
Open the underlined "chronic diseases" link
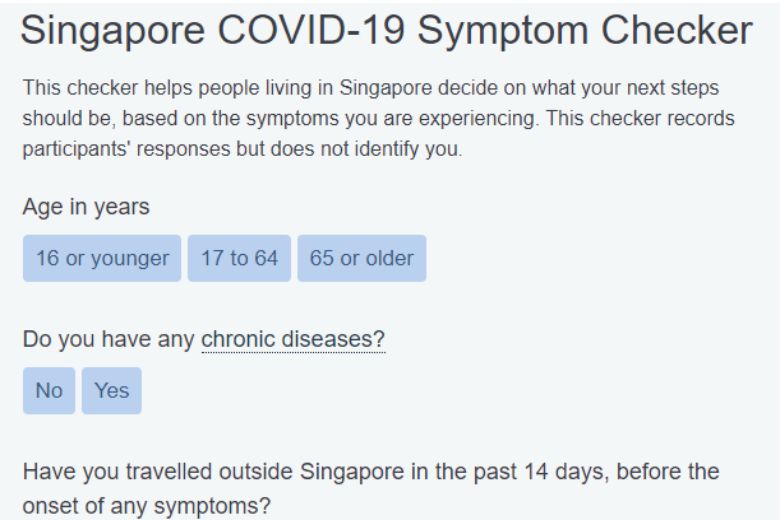coord(293,340)
